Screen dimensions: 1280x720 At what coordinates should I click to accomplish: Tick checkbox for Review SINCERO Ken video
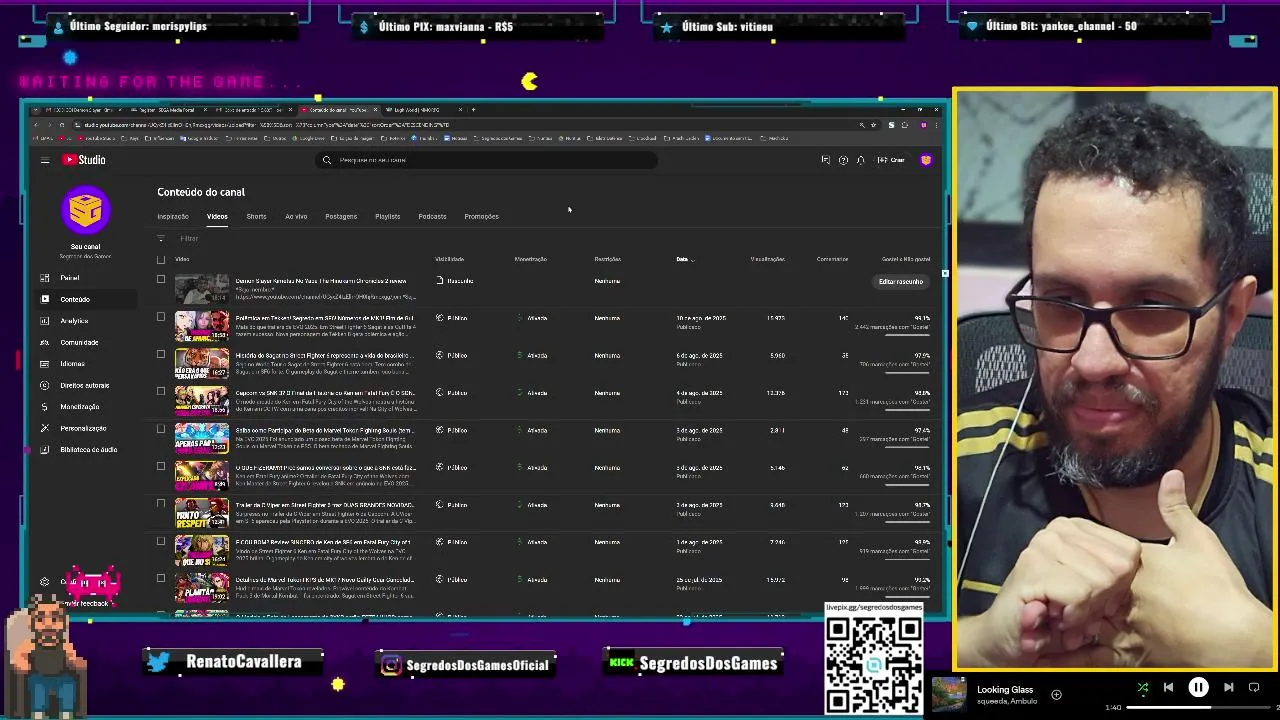[161, 541]
